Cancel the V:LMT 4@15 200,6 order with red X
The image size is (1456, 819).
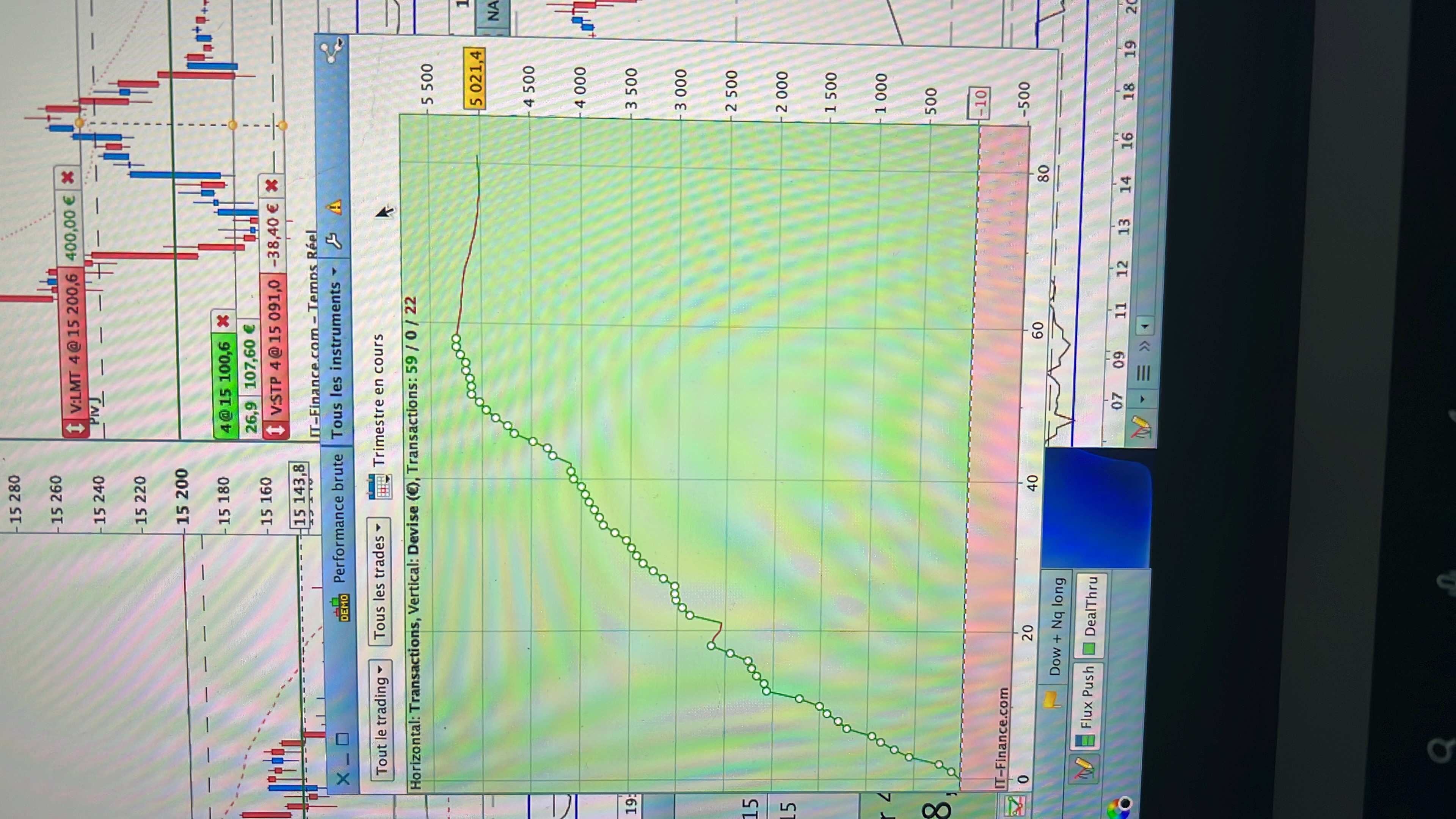coord(68,177)
